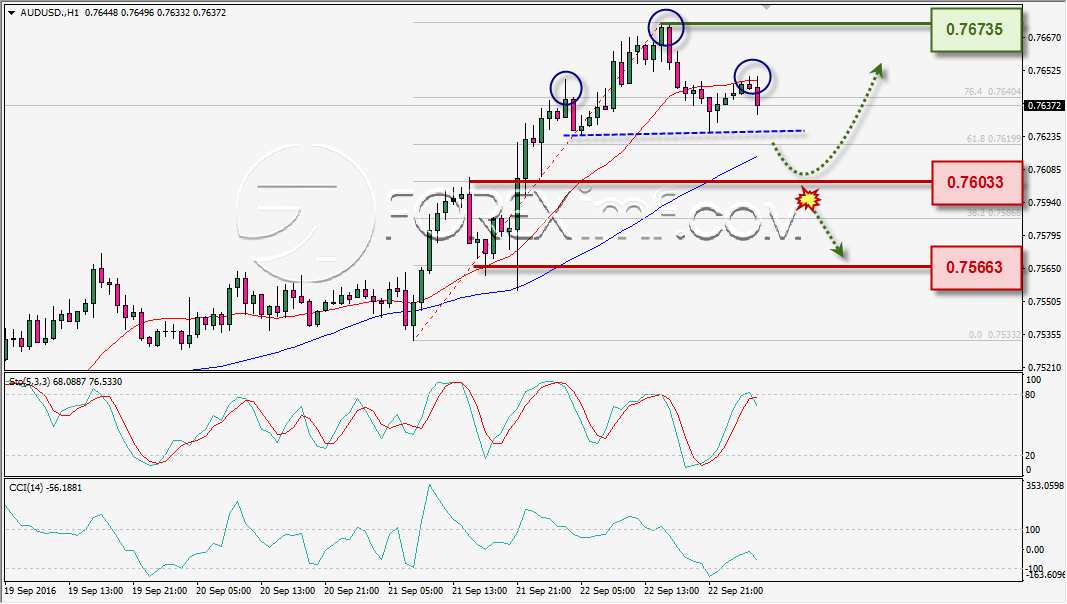
Task: Click the 22 Sep 05:00 time label
Action: (608, 591)
